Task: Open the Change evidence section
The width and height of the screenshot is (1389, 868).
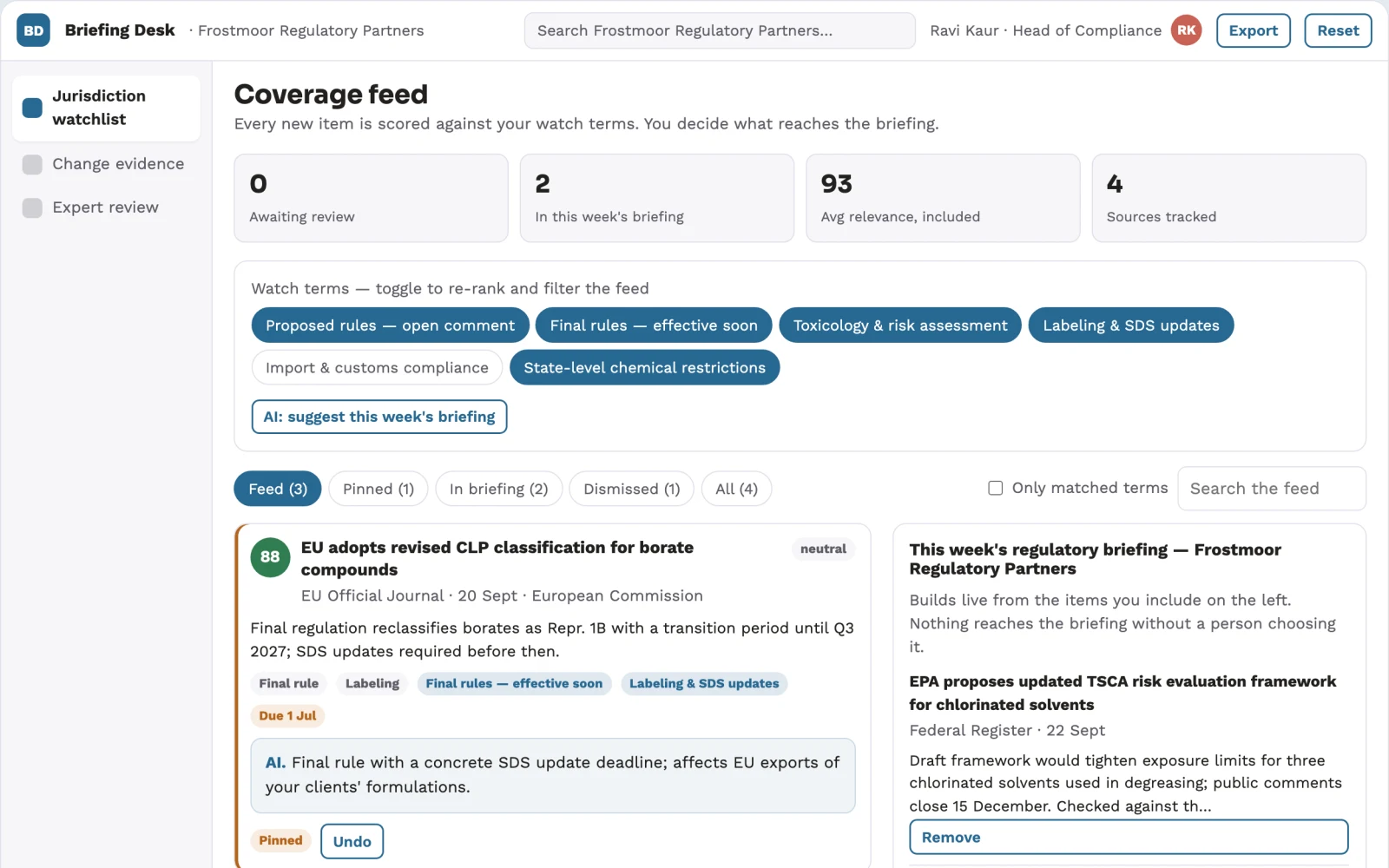Action: click(106, 164)
